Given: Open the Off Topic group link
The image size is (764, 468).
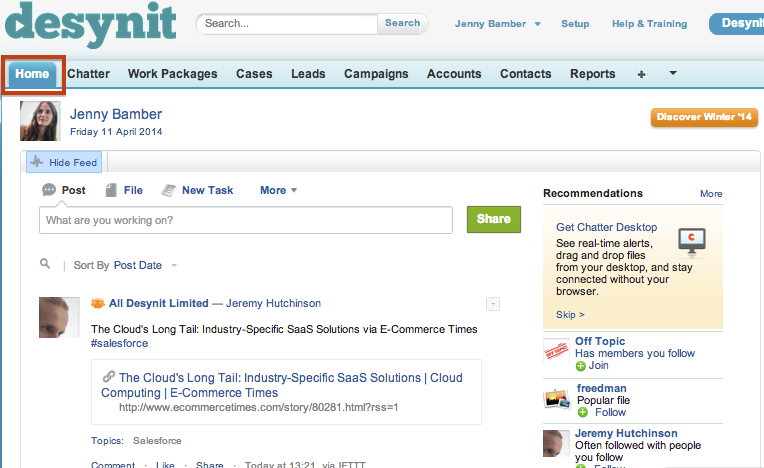Looking at the screenshot, I should pyautogui.click(x=600, y=341).
